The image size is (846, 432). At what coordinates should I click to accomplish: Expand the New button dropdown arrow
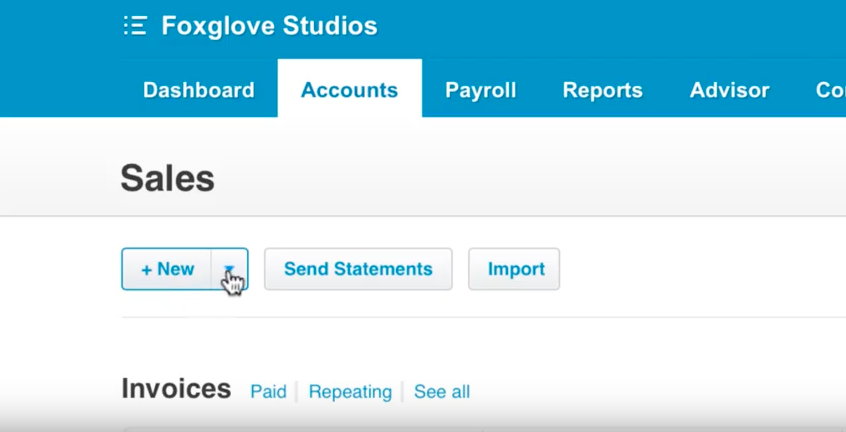229,269
